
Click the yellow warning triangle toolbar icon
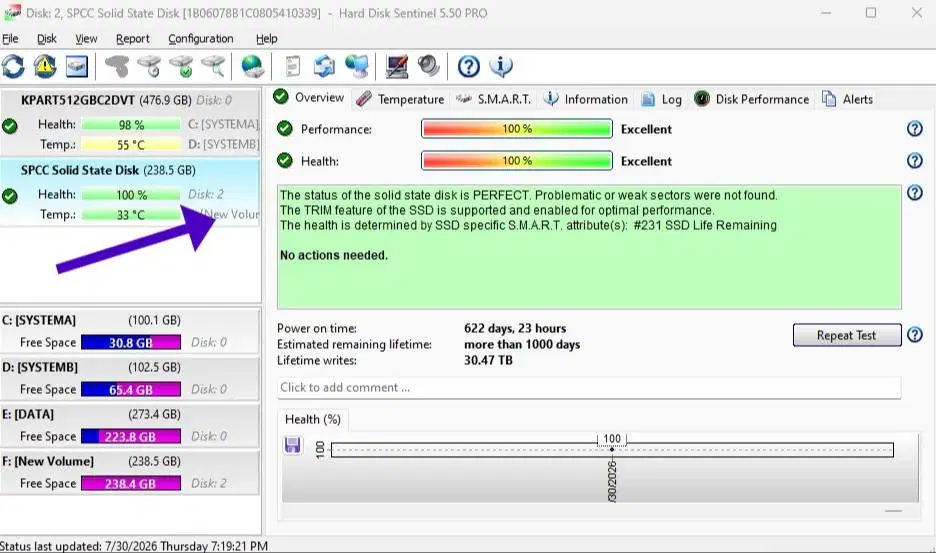[x=45, y=66]
